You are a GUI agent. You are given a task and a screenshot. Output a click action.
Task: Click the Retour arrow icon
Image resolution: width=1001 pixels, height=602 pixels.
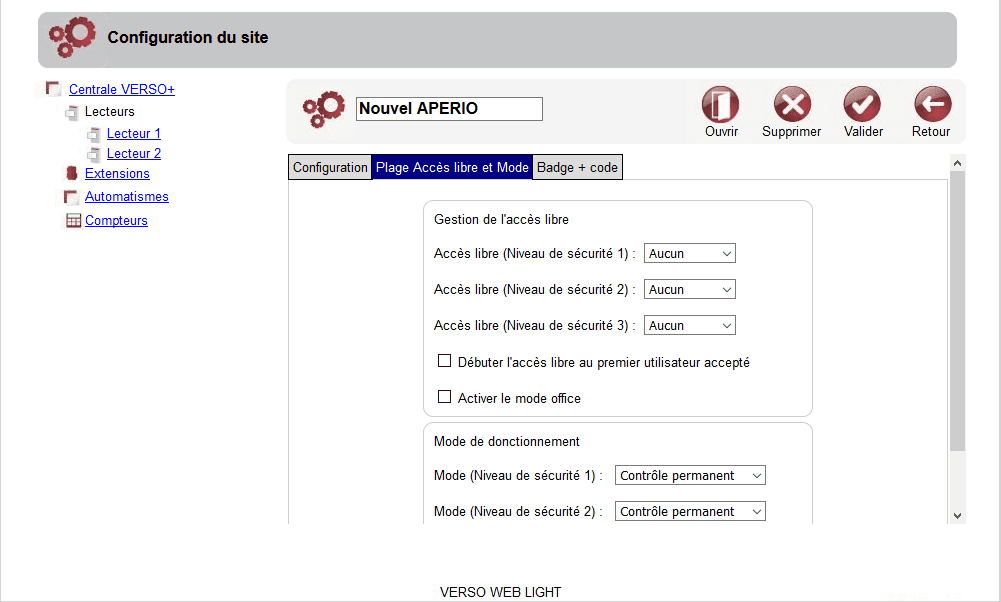(x=933, y=104)
